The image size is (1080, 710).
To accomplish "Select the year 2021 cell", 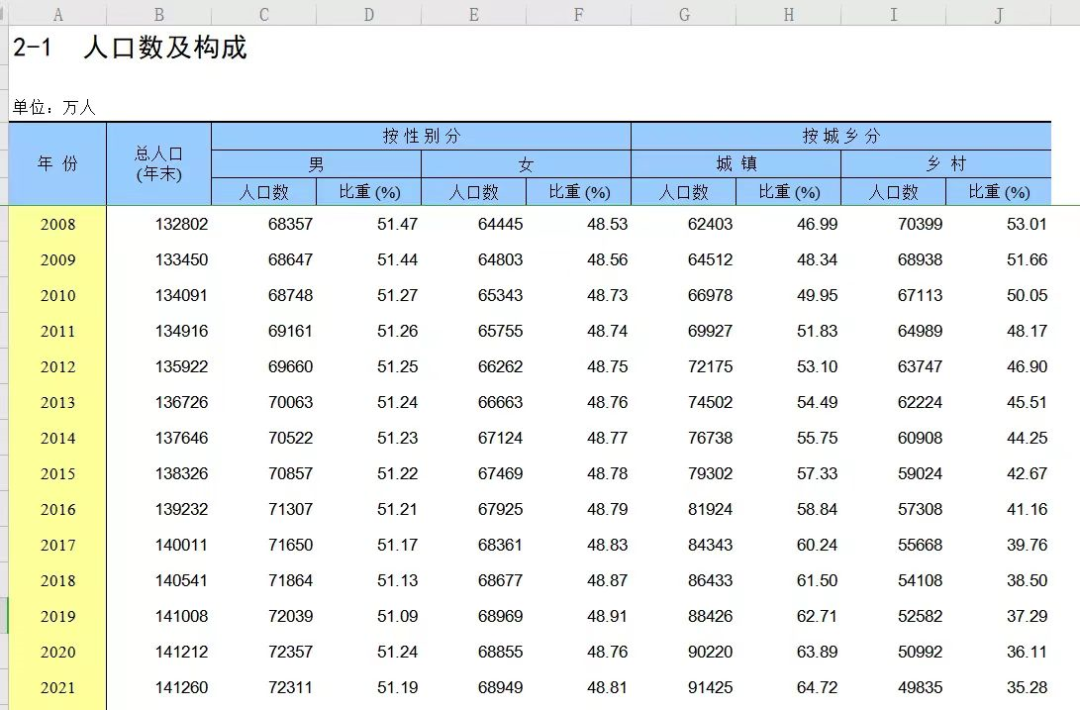I will tap(57, 688).
